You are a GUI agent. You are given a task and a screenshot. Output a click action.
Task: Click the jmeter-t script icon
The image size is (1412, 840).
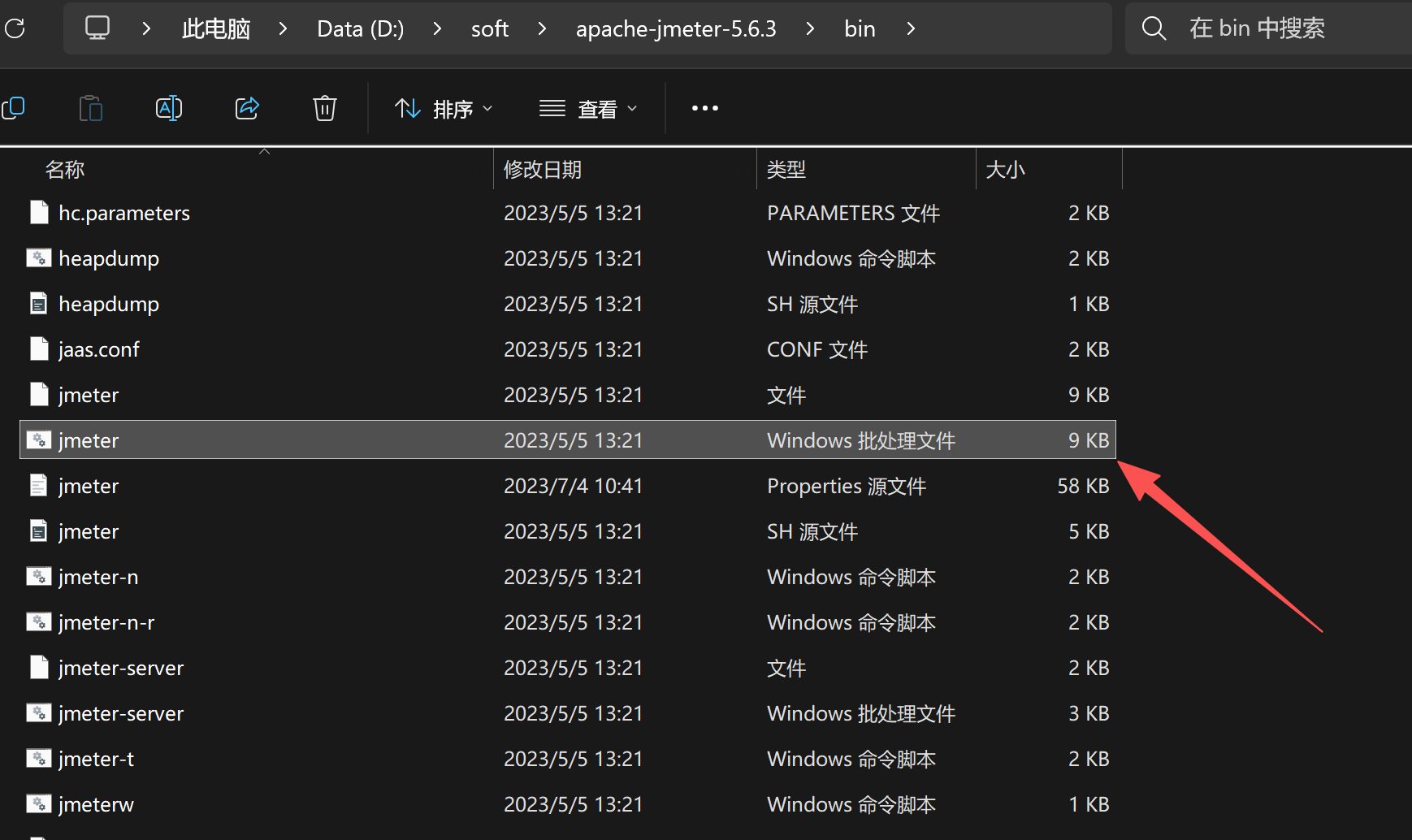(x=39, y=758)
